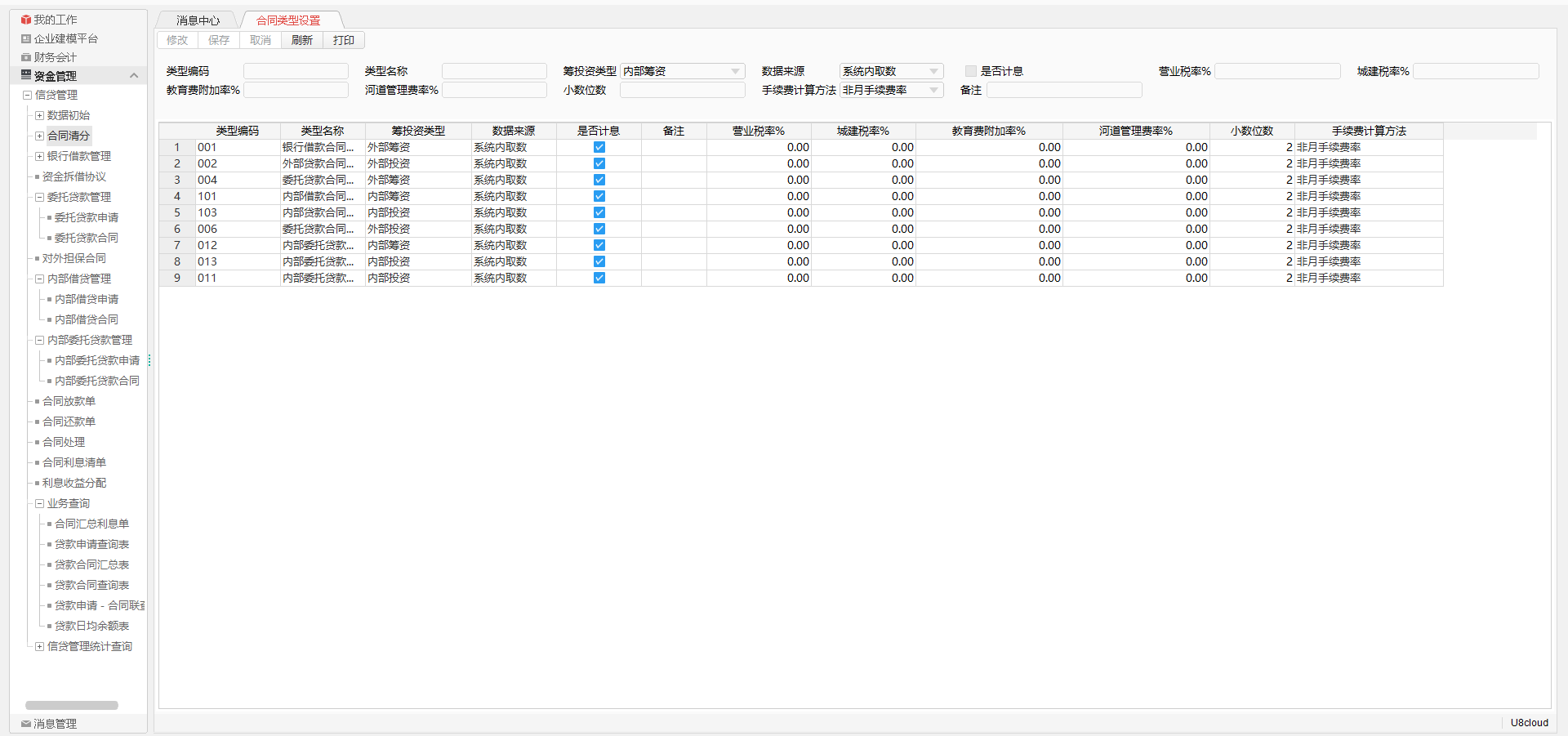The image size is (1568, 736).
Task: Expand the 银行借款管理 plus icon
Action: pyautogui.click(x=39, y=156)
